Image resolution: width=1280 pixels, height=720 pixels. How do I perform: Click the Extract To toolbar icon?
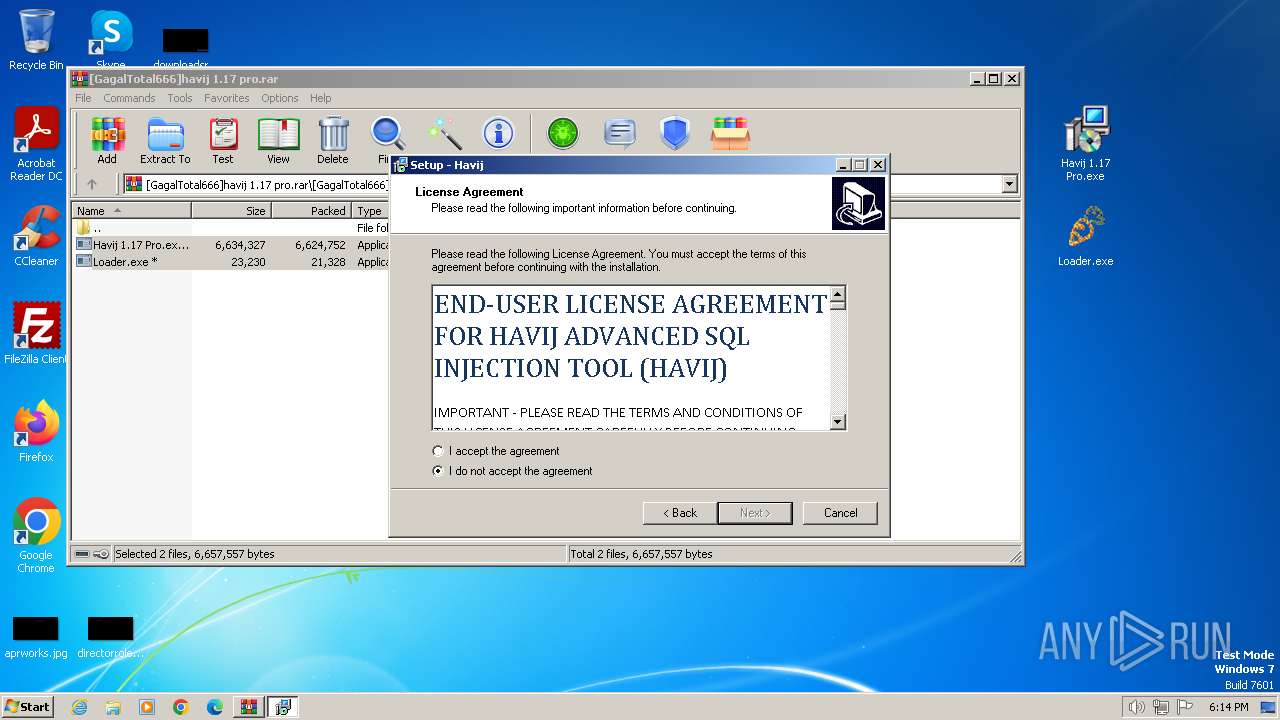tap(165, 140)
